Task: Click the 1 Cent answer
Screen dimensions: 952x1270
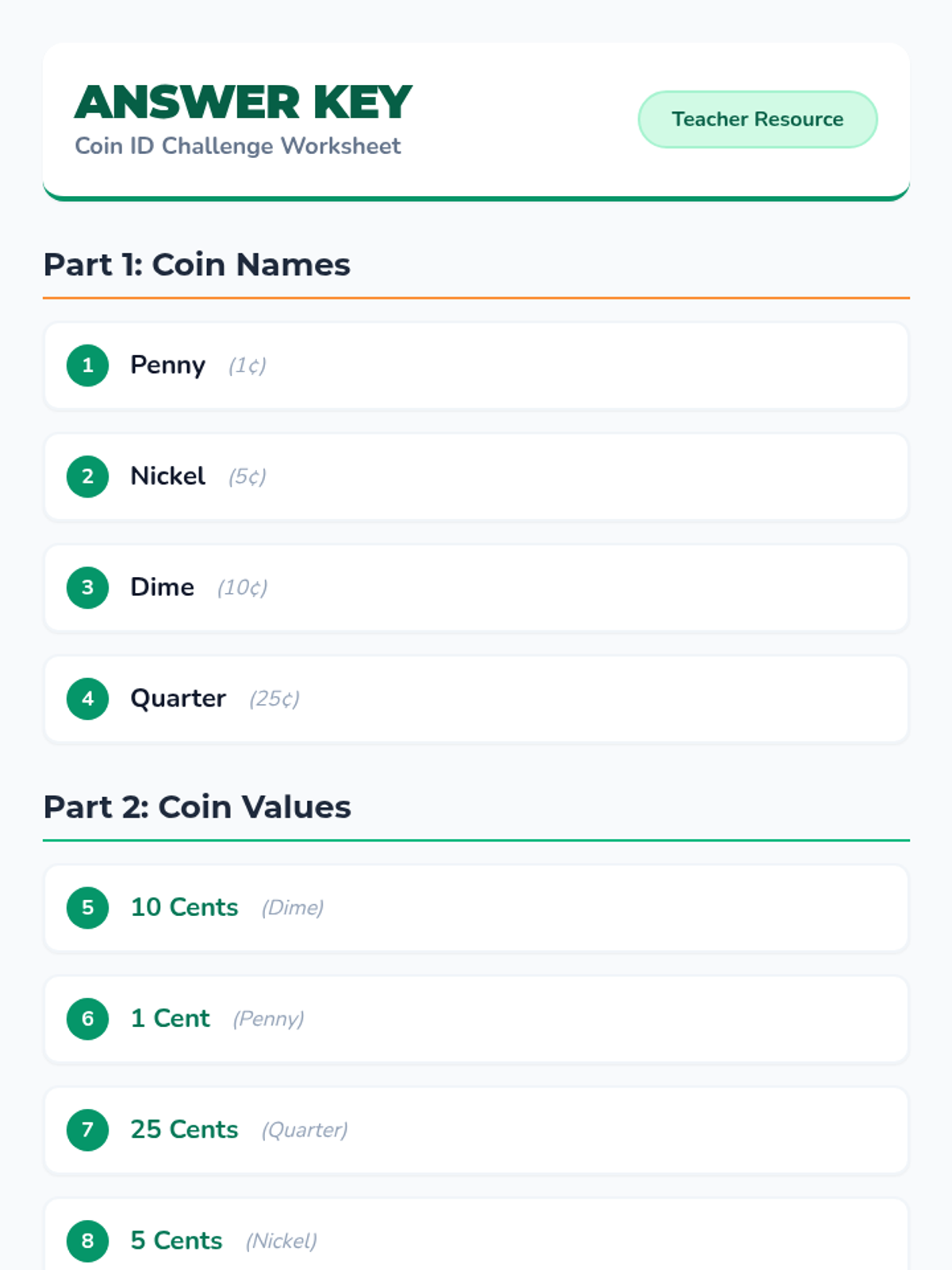Action: (x=170, y=1018)
